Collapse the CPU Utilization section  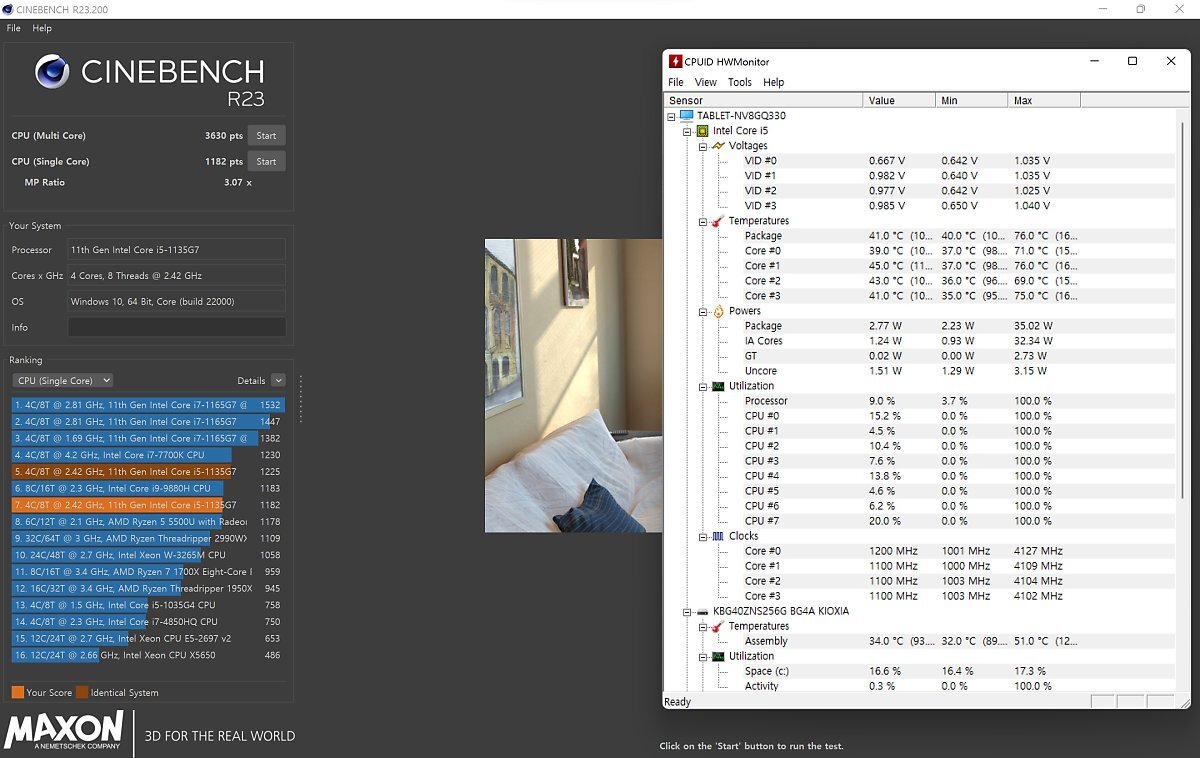click(x=703, y=386)
